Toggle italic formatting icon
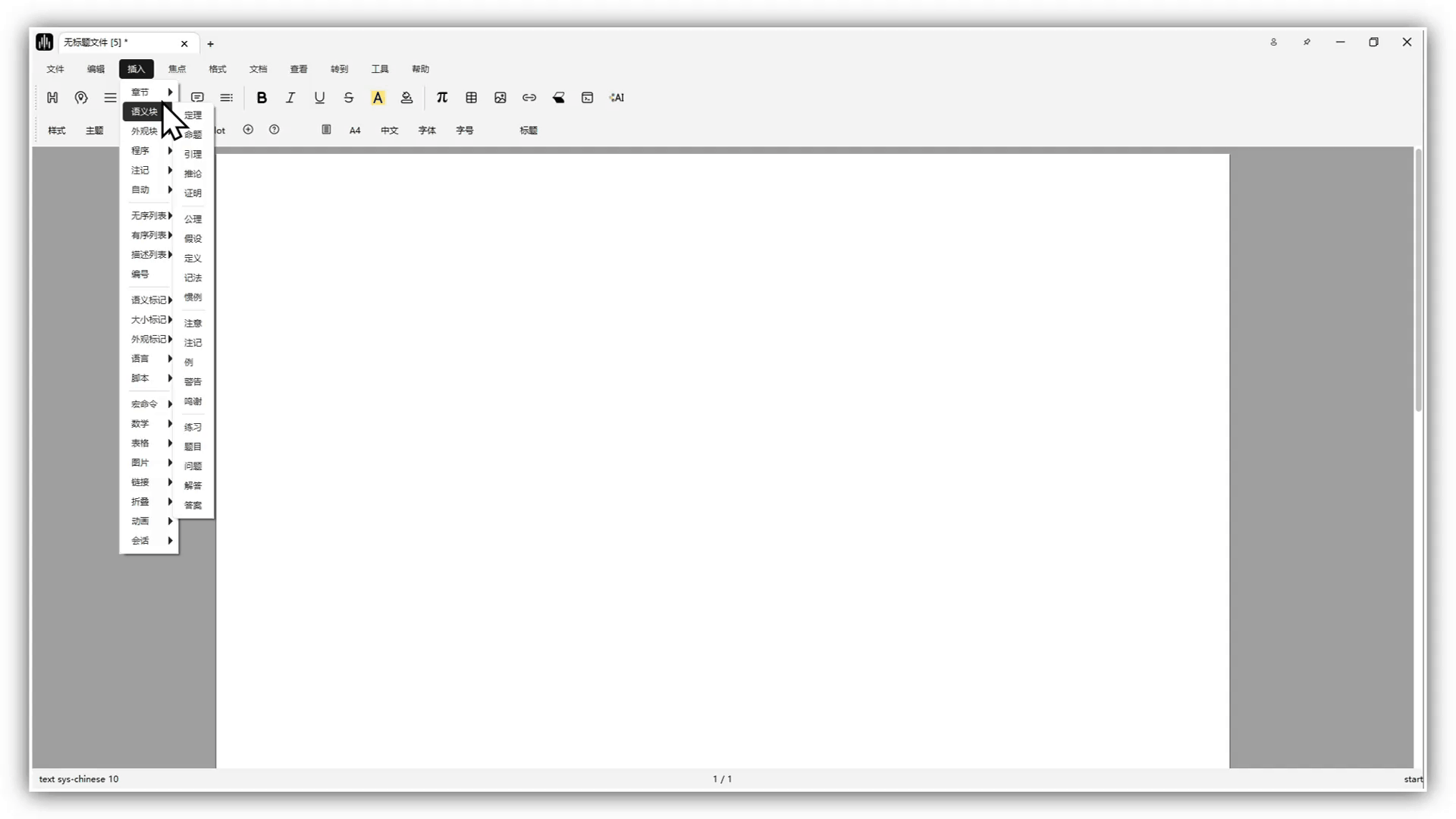This screenshot has height=819, width=1456. (x=290, y=98)
